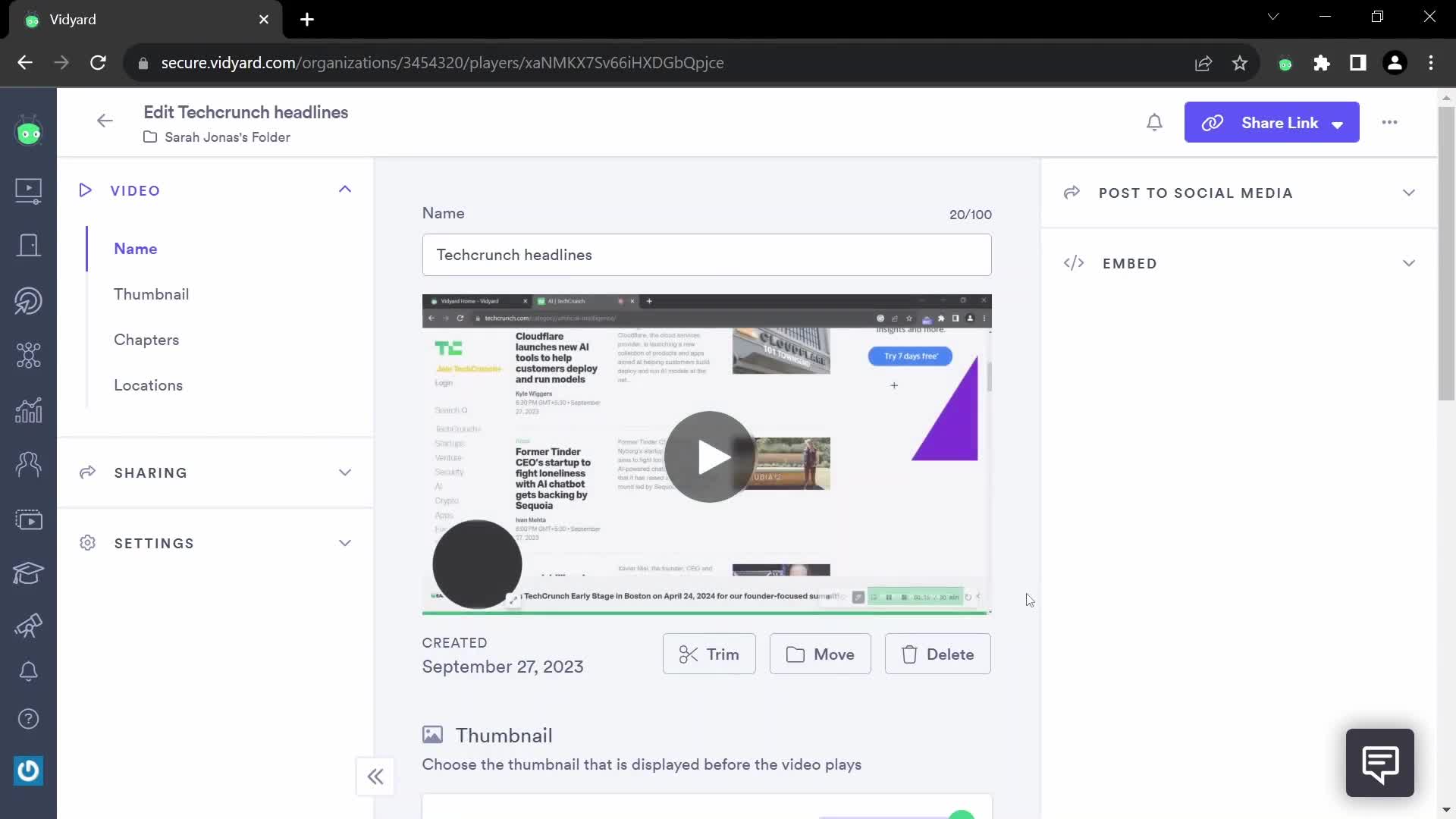Open the Share Link dropdown arrow
1456x819 pixels.
(x=1338, y=124)
